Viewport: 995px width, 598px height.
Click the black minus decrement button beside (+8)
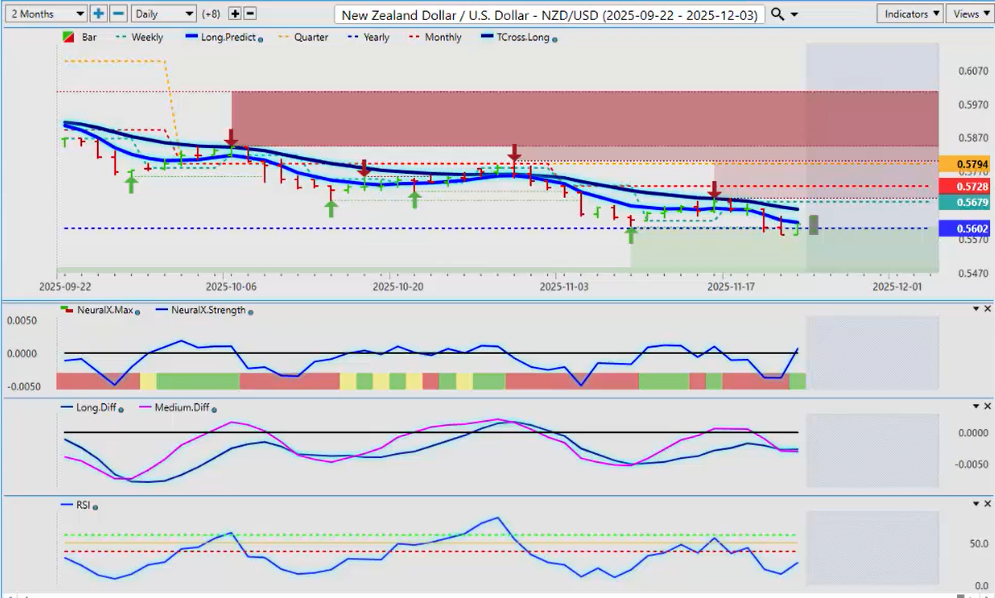[x=250, y=14]
